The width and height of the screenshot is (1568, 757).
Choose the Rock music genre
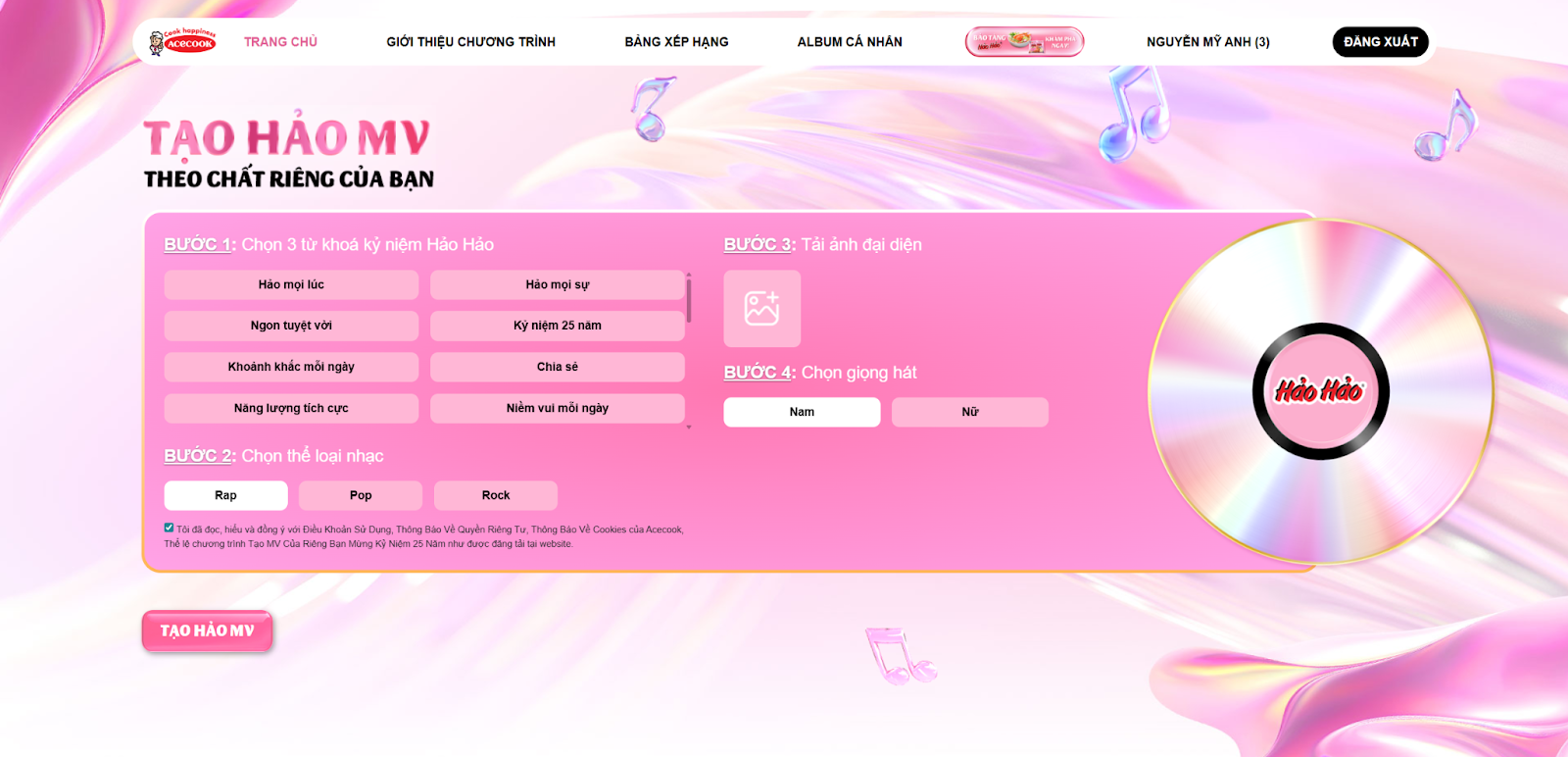coord(496,495)
